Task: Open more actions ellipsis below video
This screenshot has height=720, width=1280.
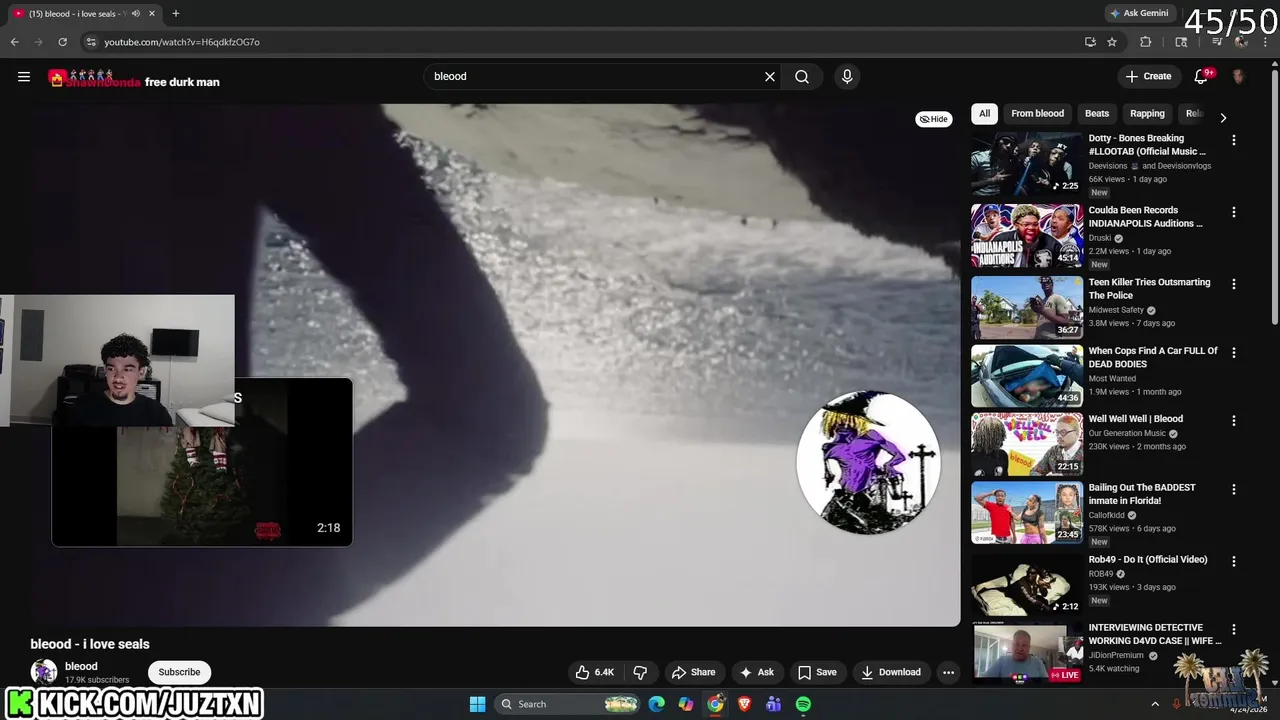Action: (x=948, y=672)
